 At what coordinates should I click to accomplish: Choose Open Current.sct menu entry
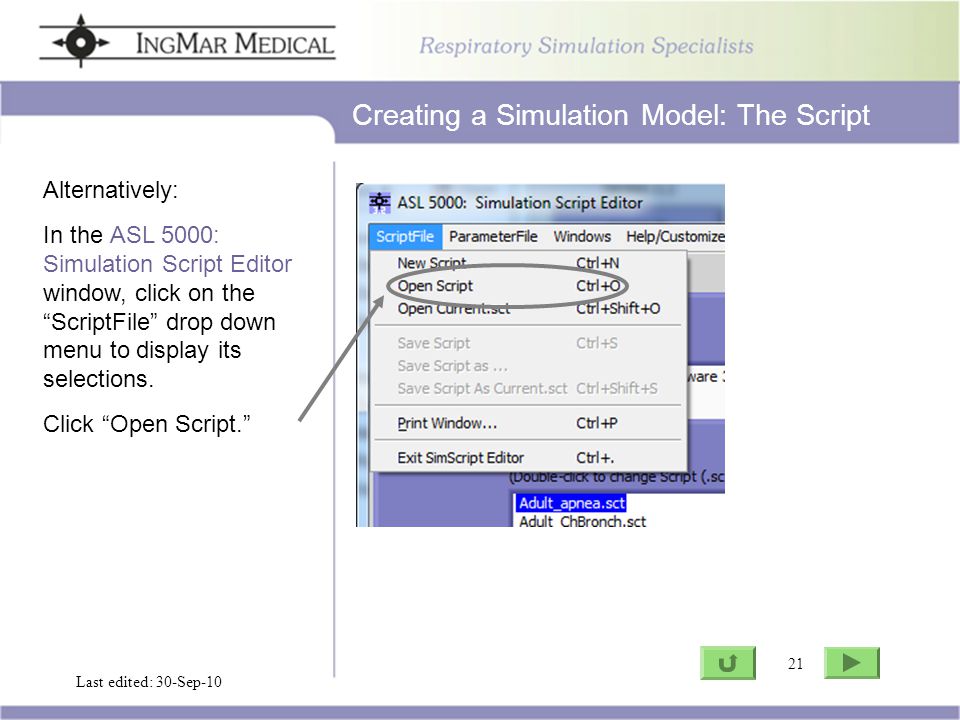[x=529, y=309]
